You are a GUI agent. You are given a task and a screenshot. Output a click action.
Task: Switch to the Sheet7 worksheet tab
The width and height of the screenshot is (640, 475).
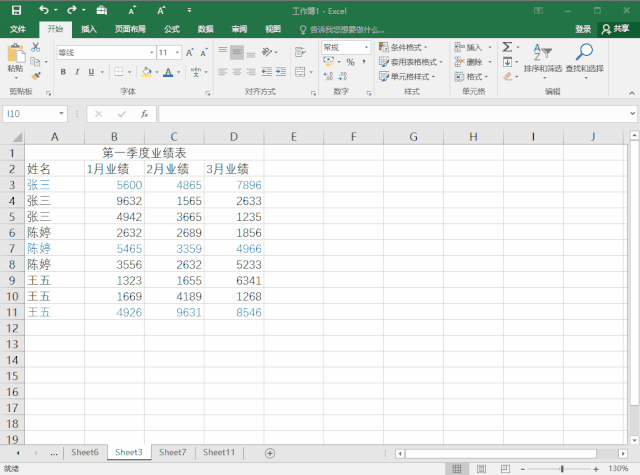pos(173,452)
